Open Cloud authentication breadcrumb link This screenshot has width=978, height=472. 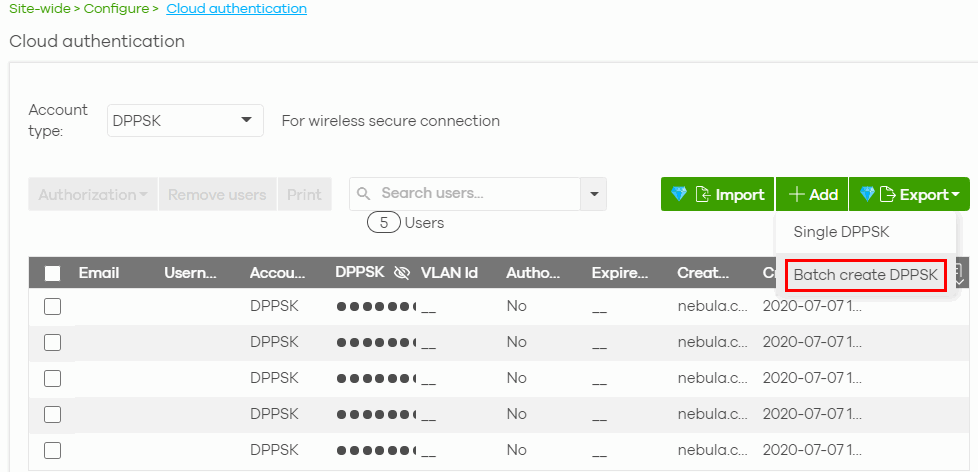pos(236,9)
